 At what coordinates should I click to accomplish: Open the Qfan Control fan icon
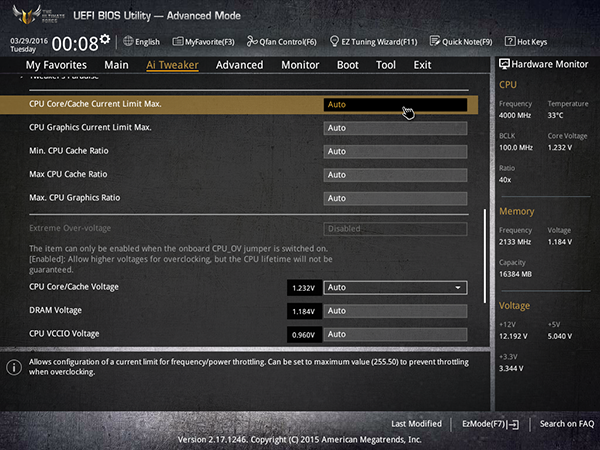pos(252,41)
